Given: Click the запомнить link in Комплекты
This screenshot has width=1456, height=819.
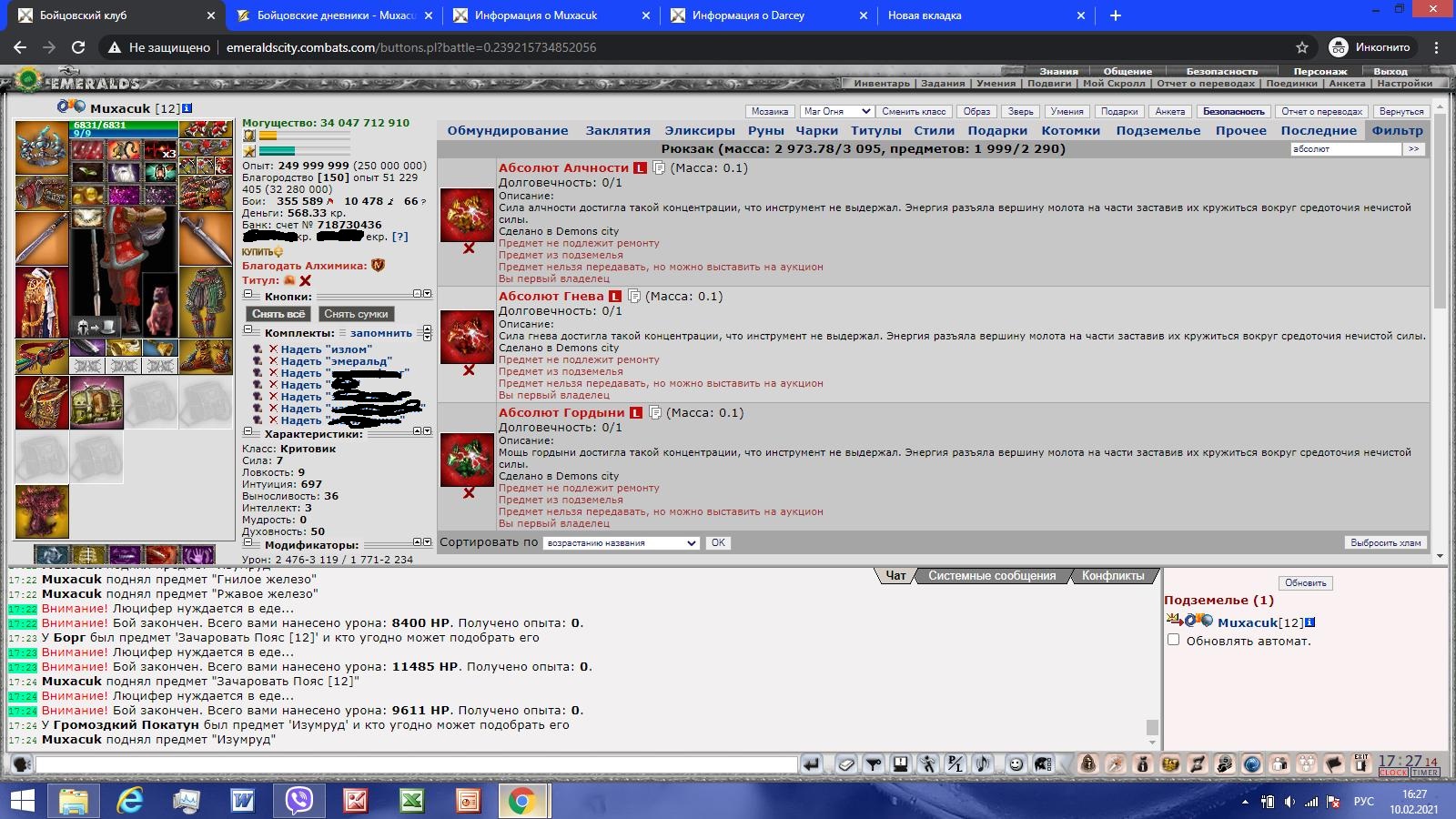Looking at the screenshot, I should [380, 333].
